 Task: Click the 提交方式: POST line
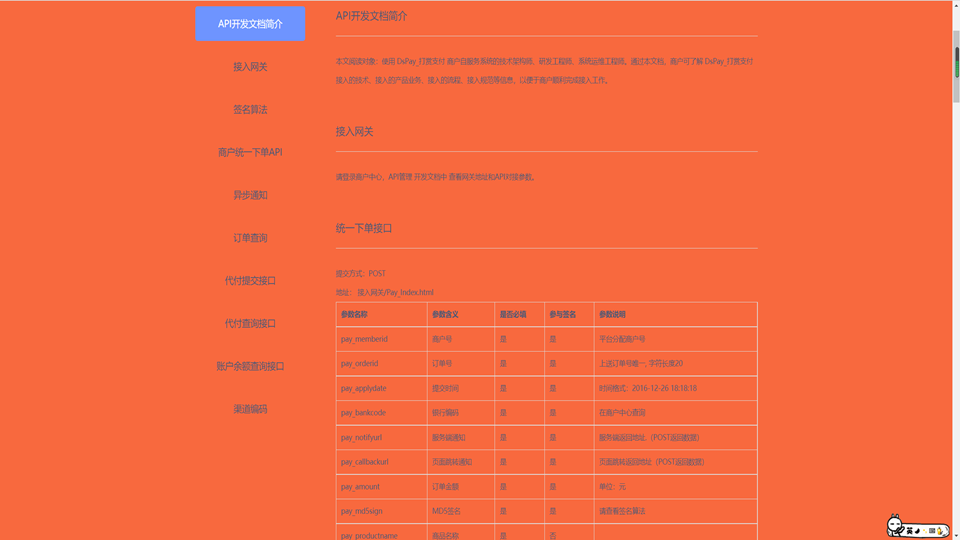pos(361,274)
